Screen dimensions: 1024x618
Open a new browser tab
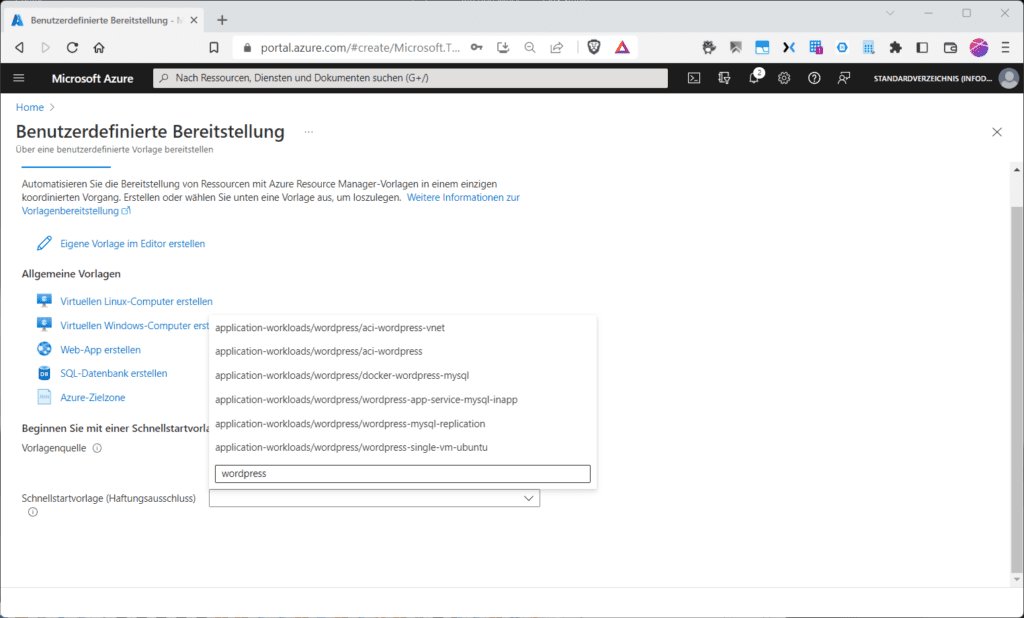click(222, 20)
